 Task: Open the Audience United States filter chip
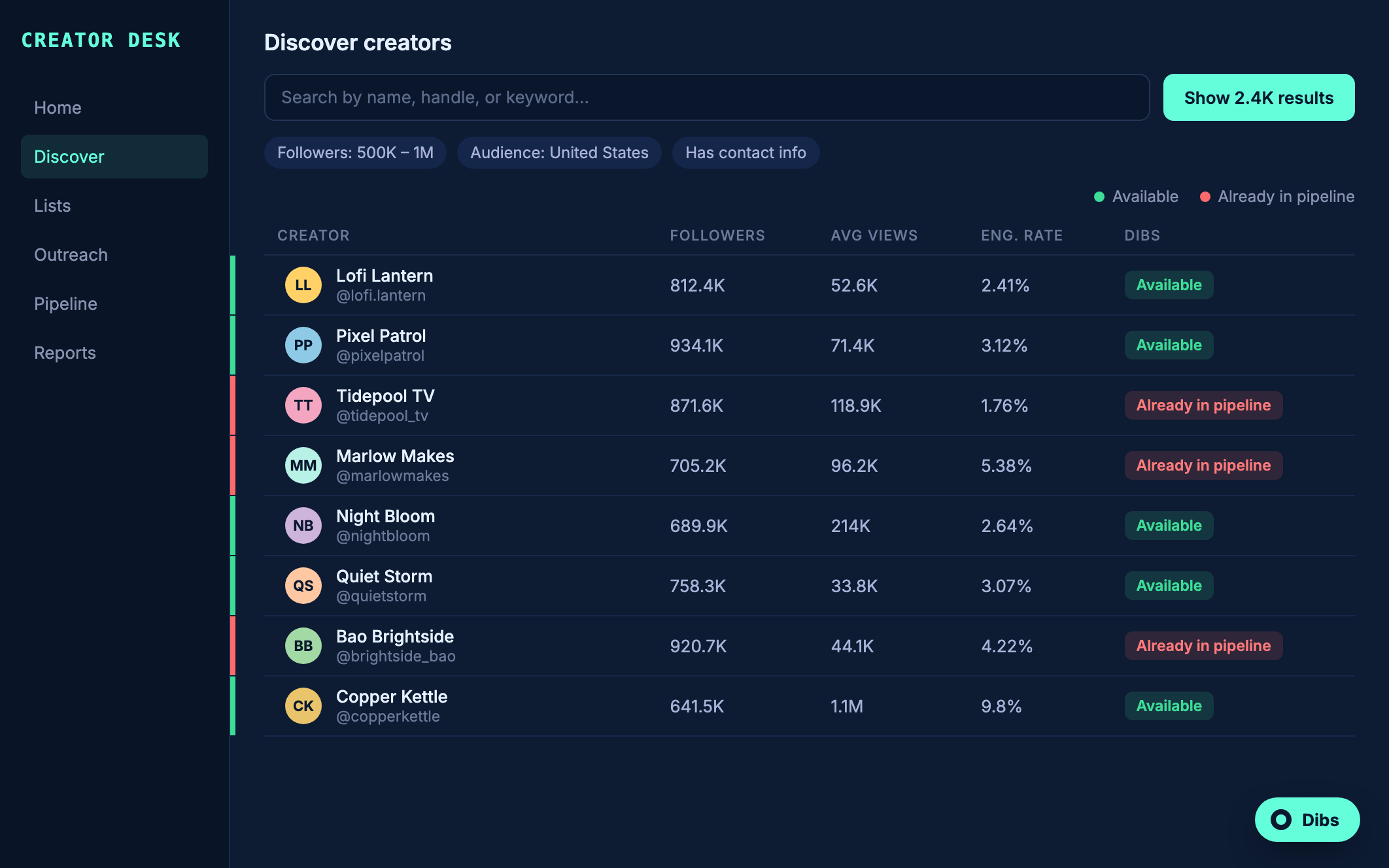pos(559,153)
